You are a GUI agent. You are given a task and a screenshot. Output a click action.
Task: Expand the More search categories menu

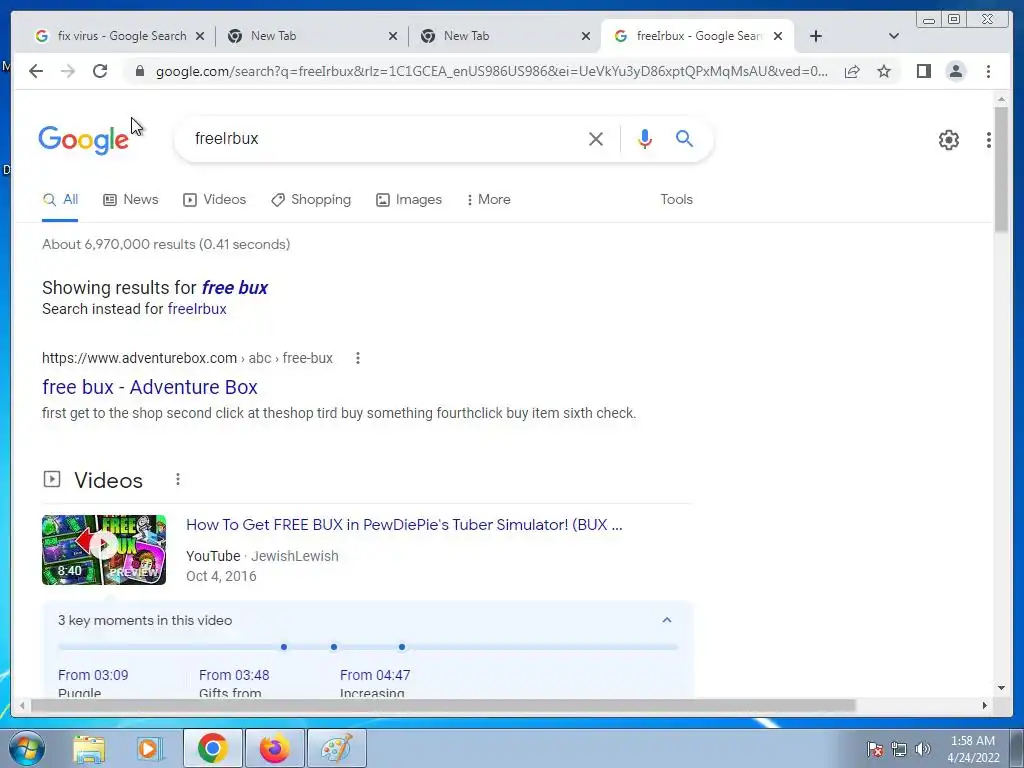point(488,199)
